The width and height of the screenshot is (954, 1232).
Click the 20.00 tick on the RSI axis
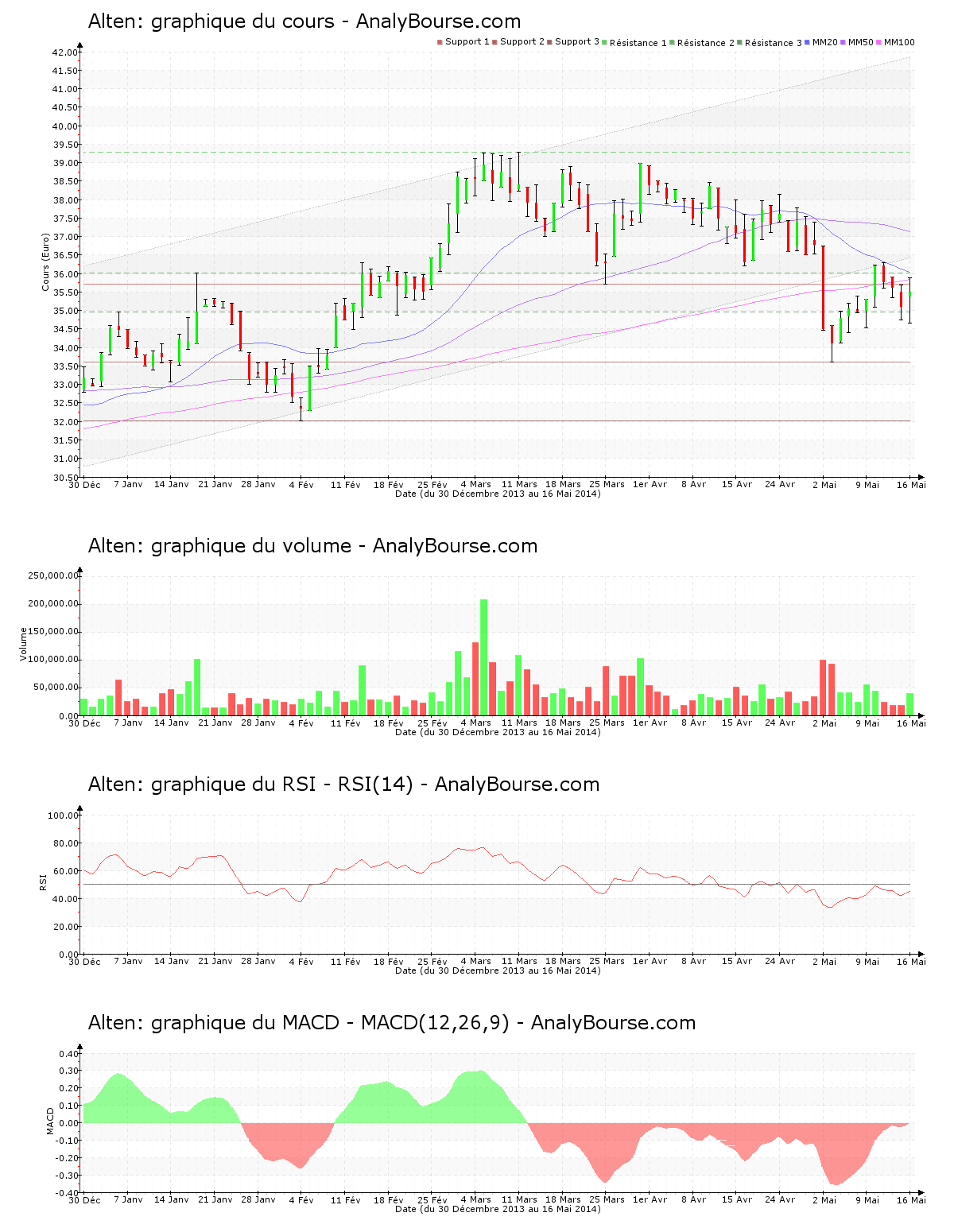click(66, 927)
